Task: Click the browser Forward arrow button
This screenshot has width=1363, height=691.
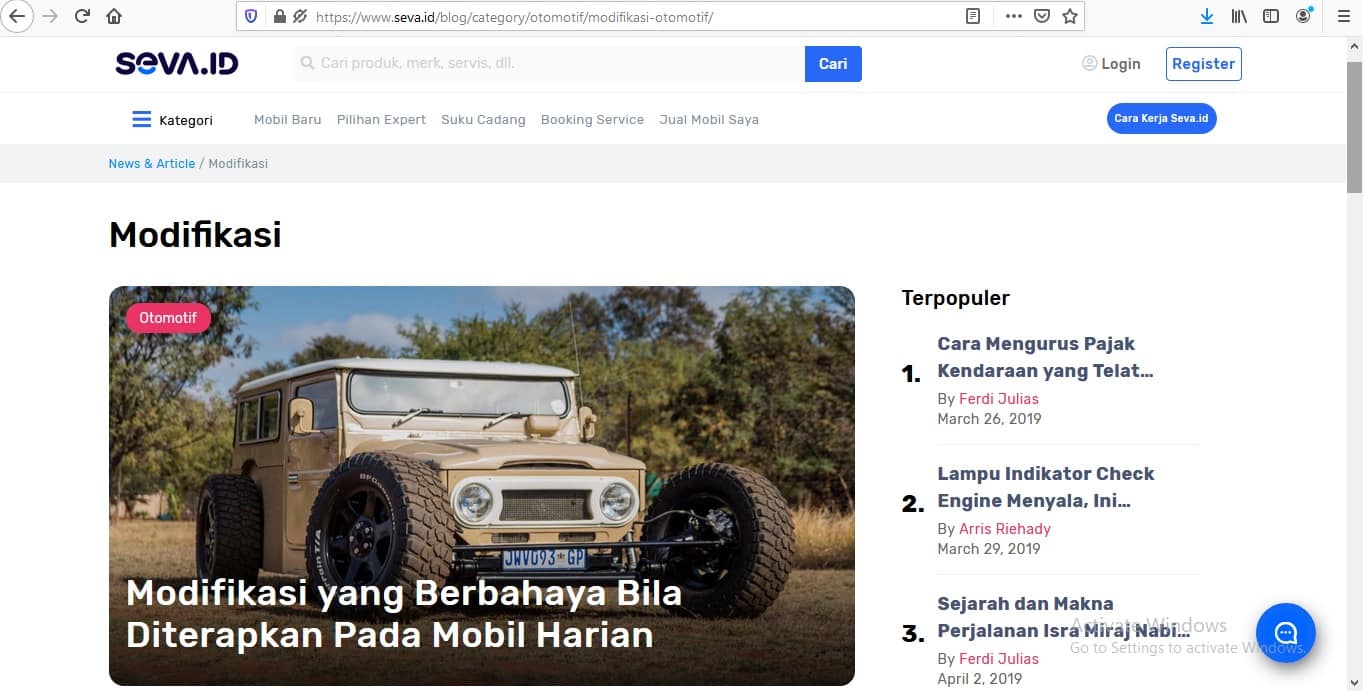Action: [x=49, y=16]
